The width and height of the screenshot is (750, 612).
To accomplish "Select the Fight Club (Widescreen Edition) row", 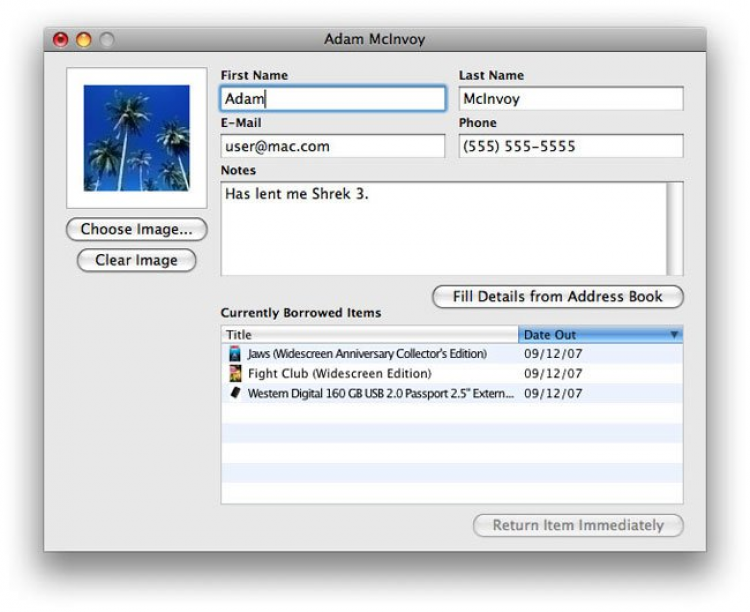I will point(452,373).
